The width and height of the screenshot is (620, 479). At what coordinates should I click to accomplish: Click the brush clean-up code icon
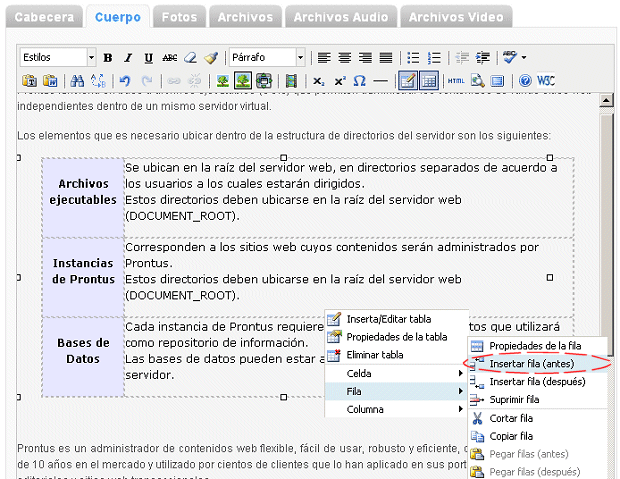211,58
